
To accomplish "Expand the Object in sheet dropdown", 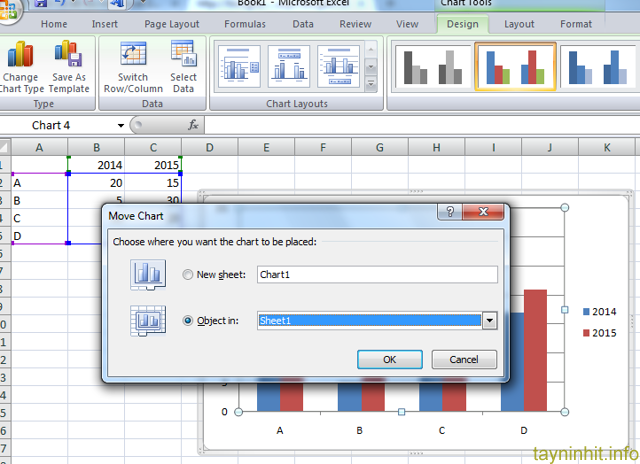I will [490, 320].
